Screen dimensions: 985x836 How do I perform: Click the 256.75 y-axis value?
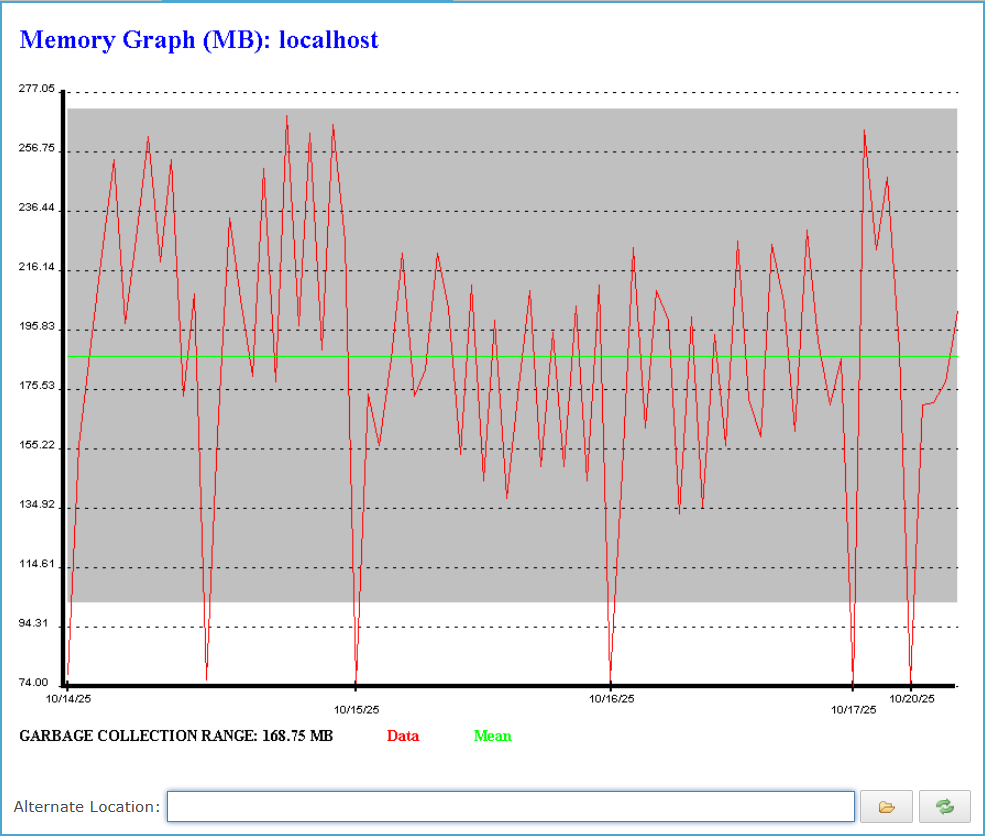coord(37,149)
